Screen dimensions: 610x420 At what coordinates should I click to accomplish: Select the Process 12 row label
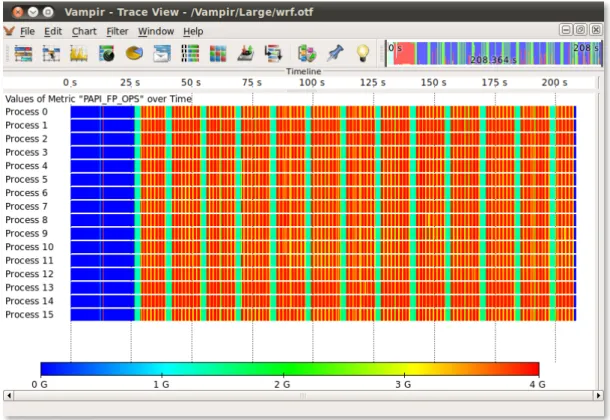pos(29,274)
